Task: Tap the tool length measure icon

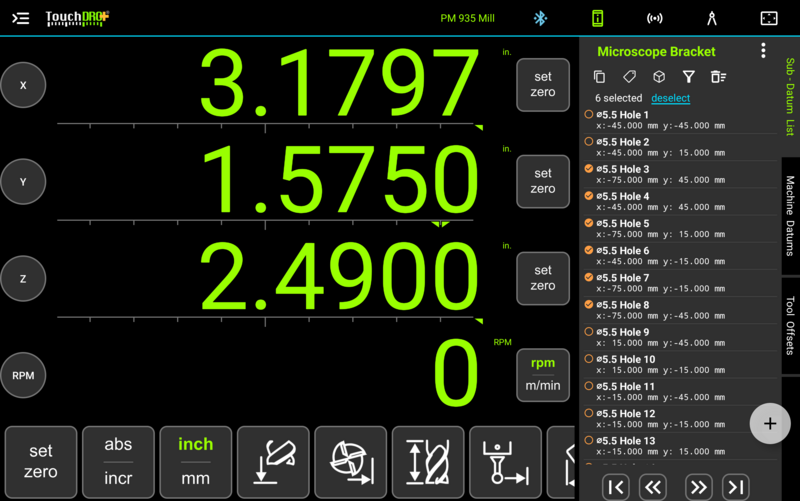Action: [x=428, y=462]
